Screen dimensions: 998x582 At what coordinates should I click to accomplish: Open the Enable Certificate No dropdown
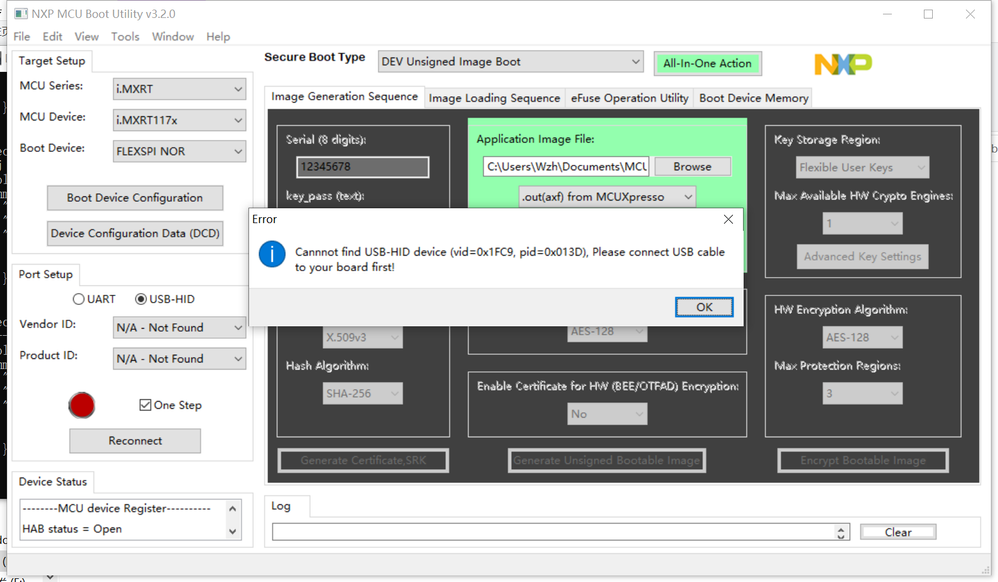pos(607,414)
